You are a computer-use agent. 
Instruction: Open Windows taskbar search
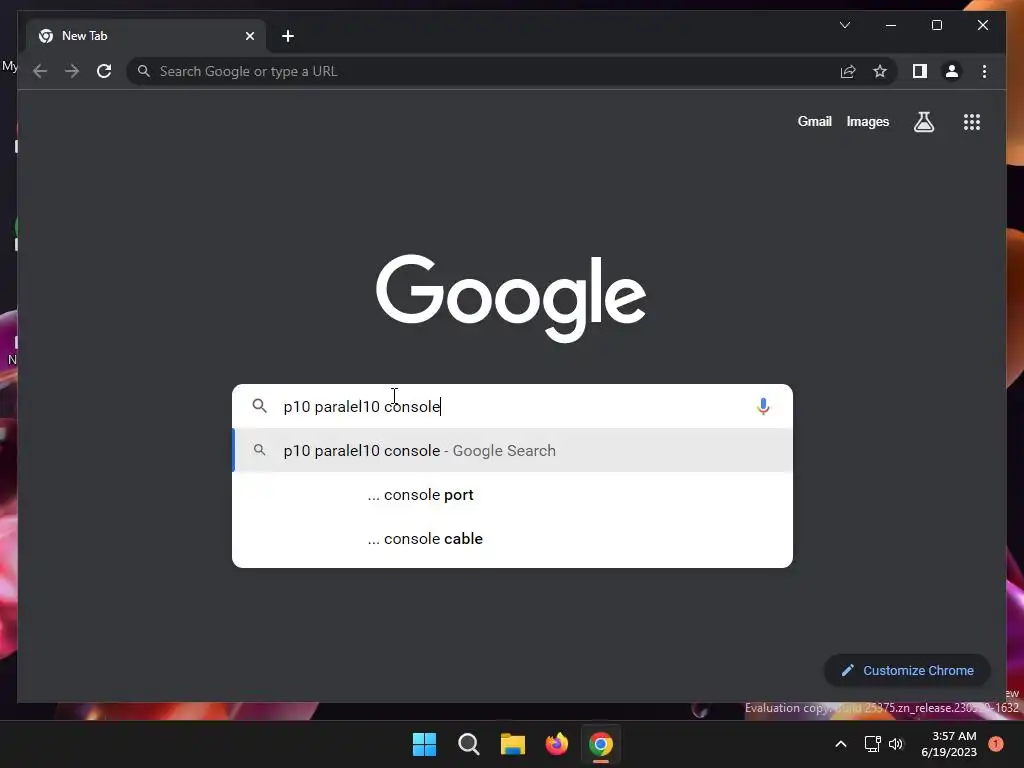(469, 744)
